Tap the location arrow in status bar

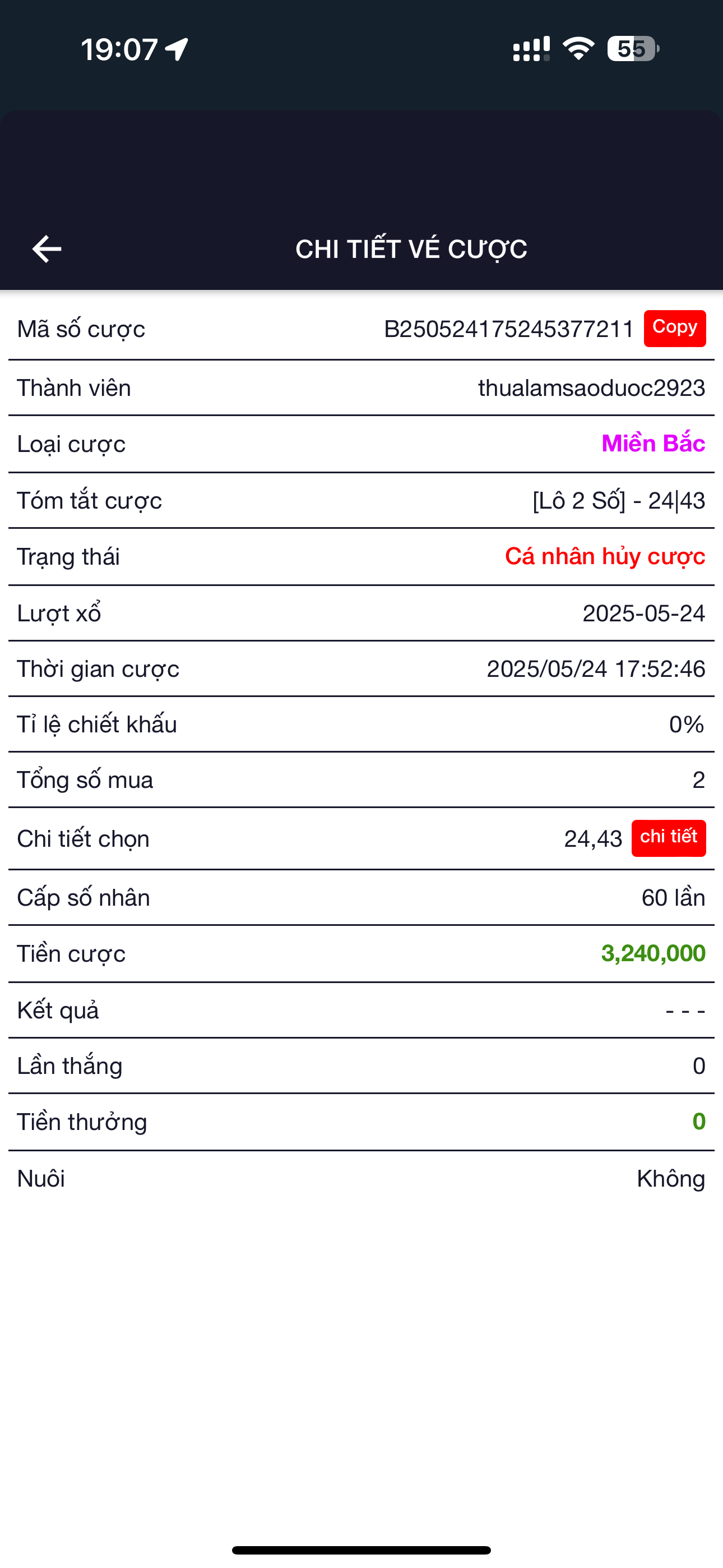click(177, 49)
